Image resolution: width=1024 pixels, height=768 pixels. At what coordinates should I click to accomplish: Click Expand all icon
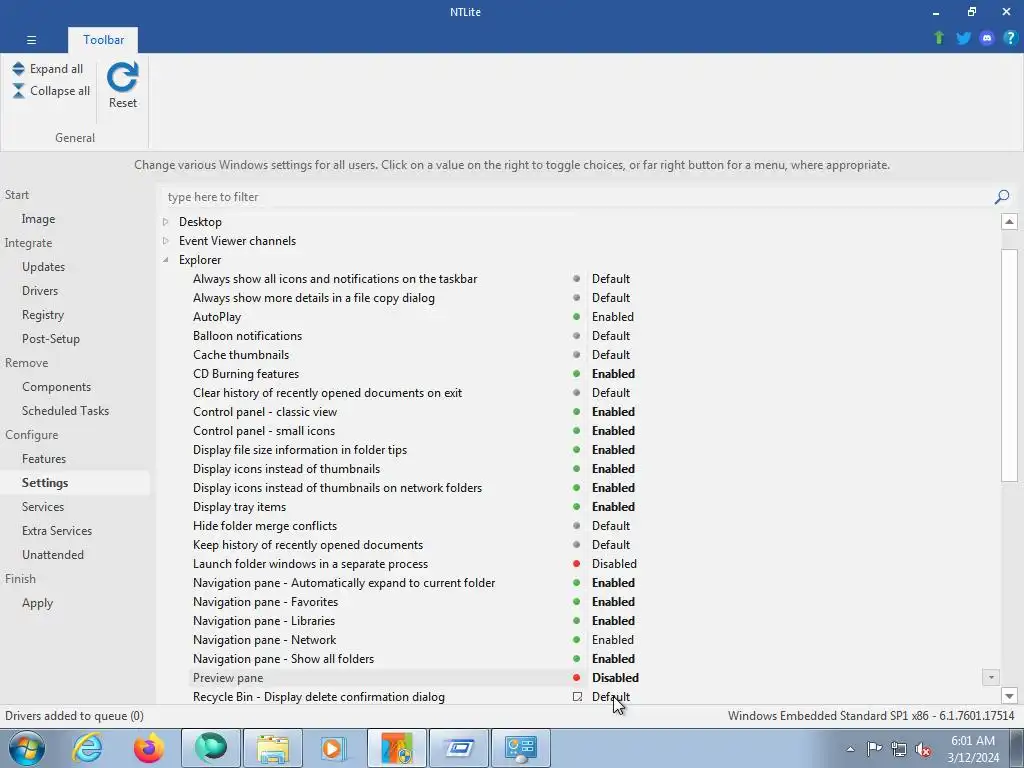coord(18,69)
